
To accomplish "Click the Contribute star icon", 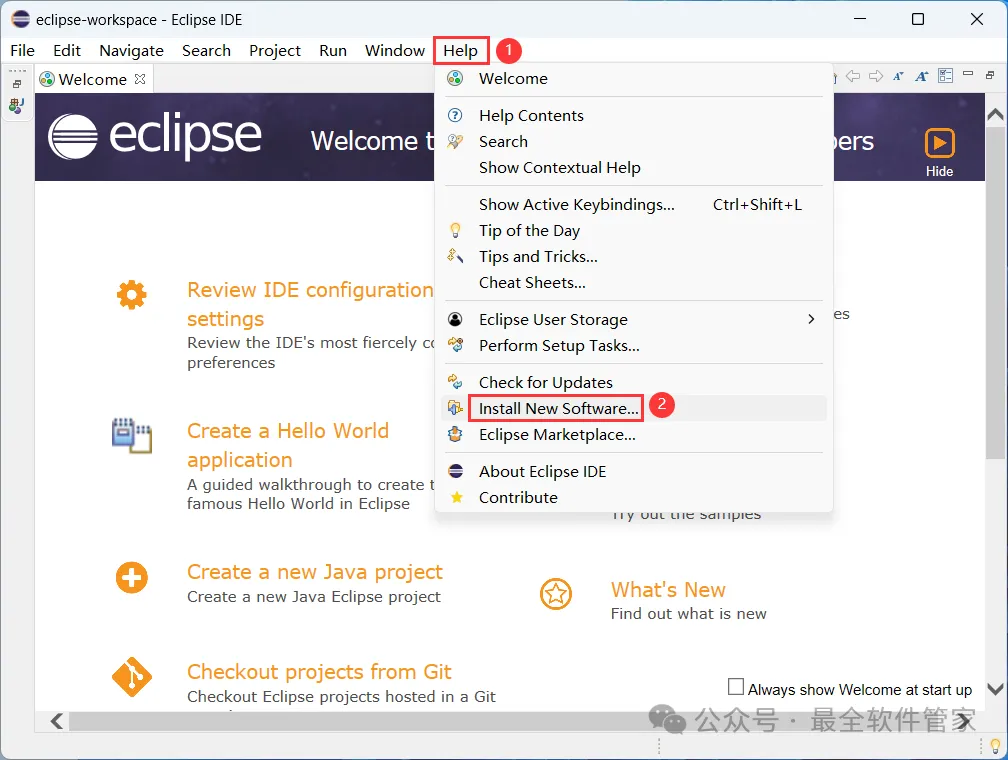I will pyautogui.click(x=456, y=497).
